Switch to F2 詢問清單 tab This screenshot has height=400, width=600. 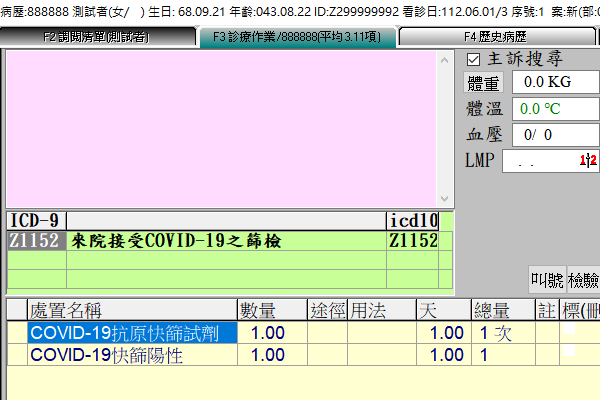[x=96, y=37]
